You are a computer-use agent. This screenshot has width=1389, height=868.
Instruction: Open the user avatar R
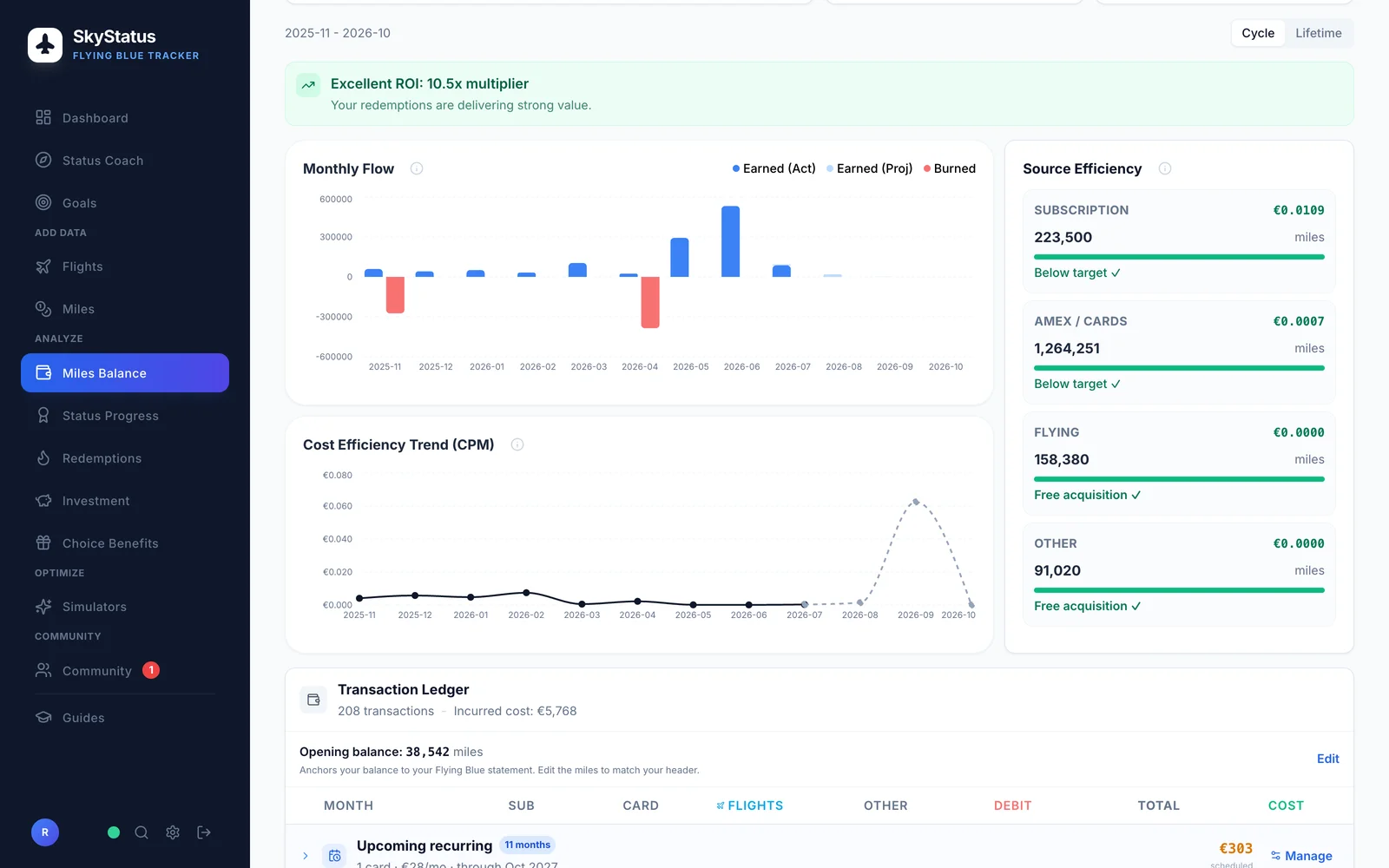point(45,832)
